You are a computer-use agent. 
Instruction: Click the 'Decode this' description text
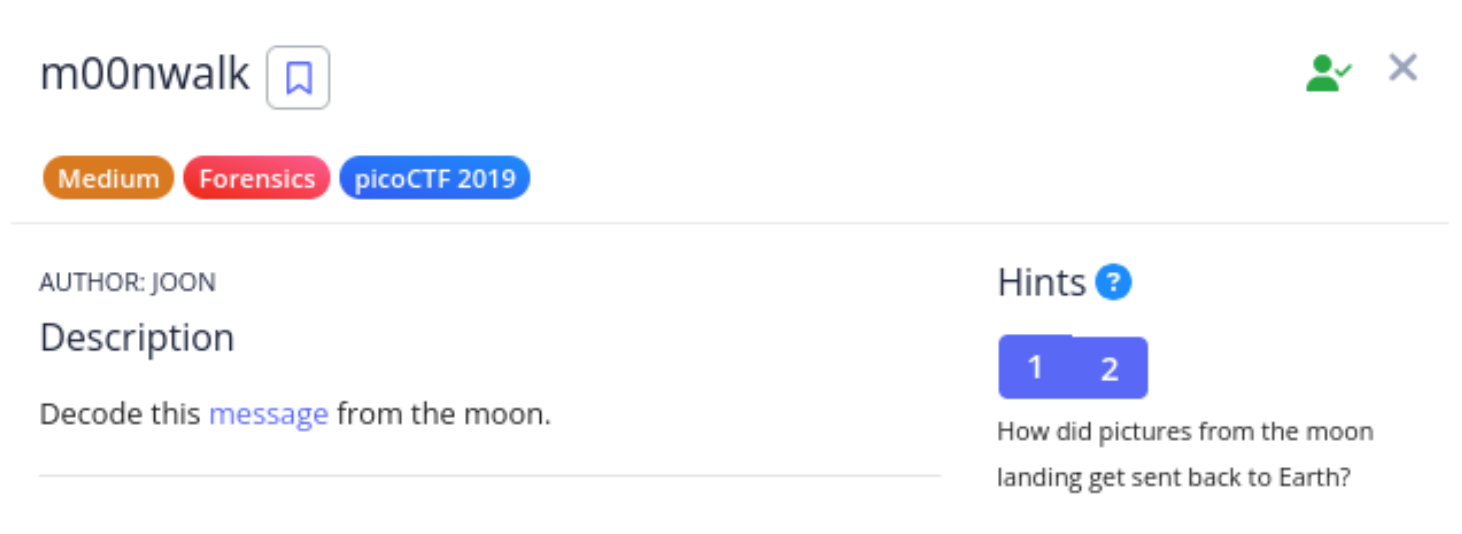(x=120, y=413)
